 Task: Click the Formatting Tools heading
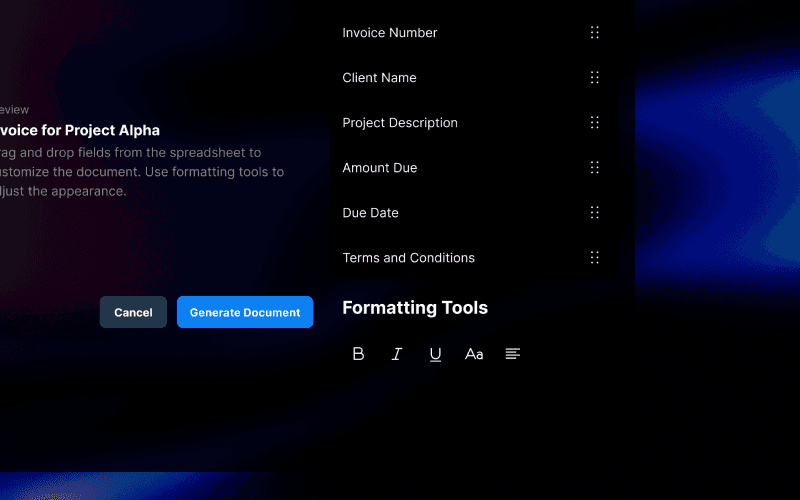coord(415,308)
